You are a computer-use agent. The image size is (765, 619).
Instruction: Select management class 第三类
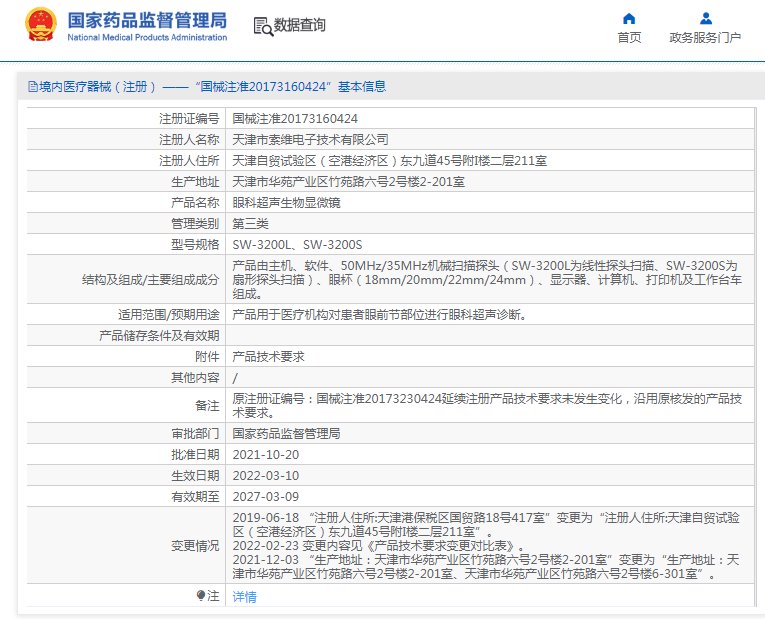250,223
